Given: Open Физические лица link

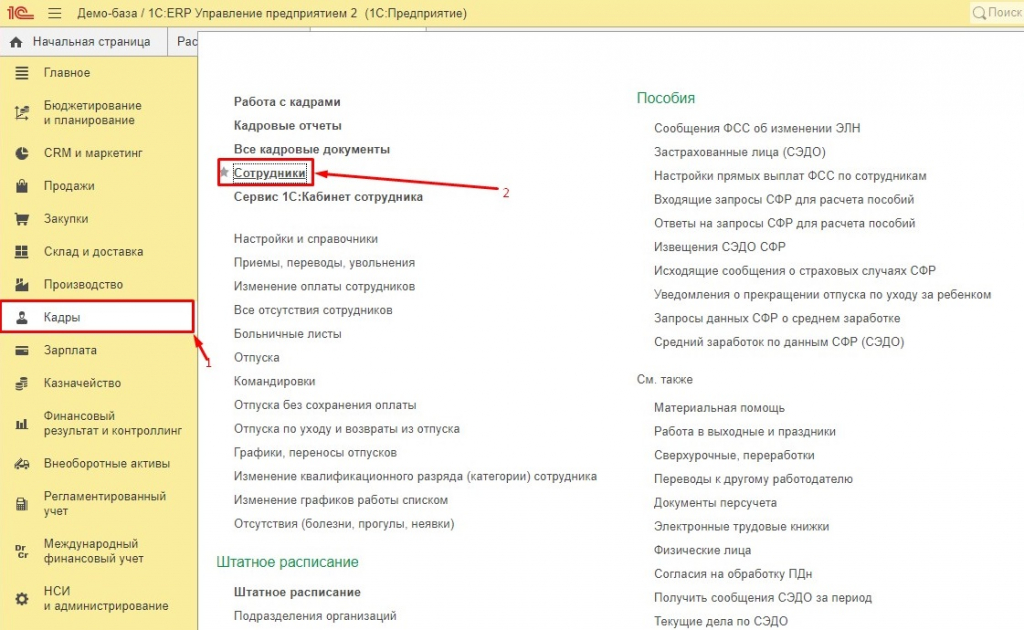Looking at the screenshot, I should click(702, 550).
